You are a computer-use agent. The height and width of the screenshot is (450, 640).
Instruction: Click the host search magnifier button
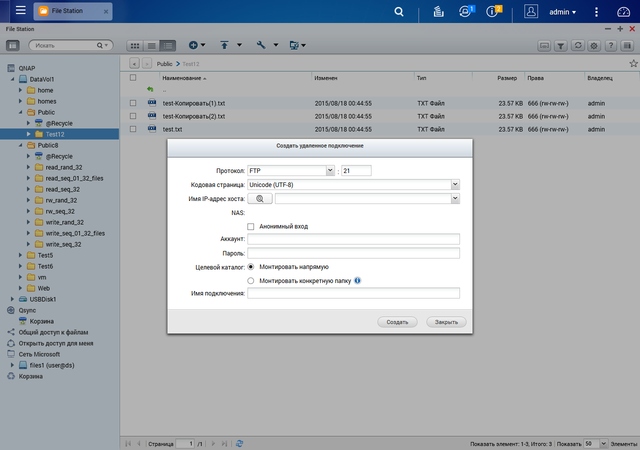[259, 199]
